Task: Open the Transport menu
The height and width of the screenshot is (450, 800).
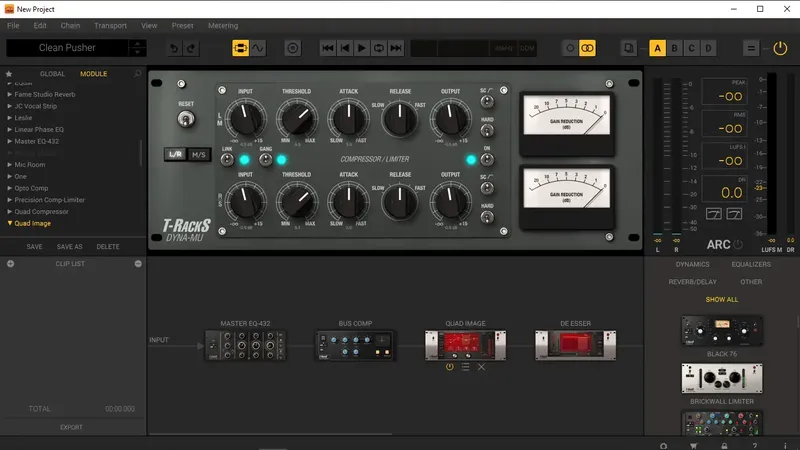Action: 110,26
